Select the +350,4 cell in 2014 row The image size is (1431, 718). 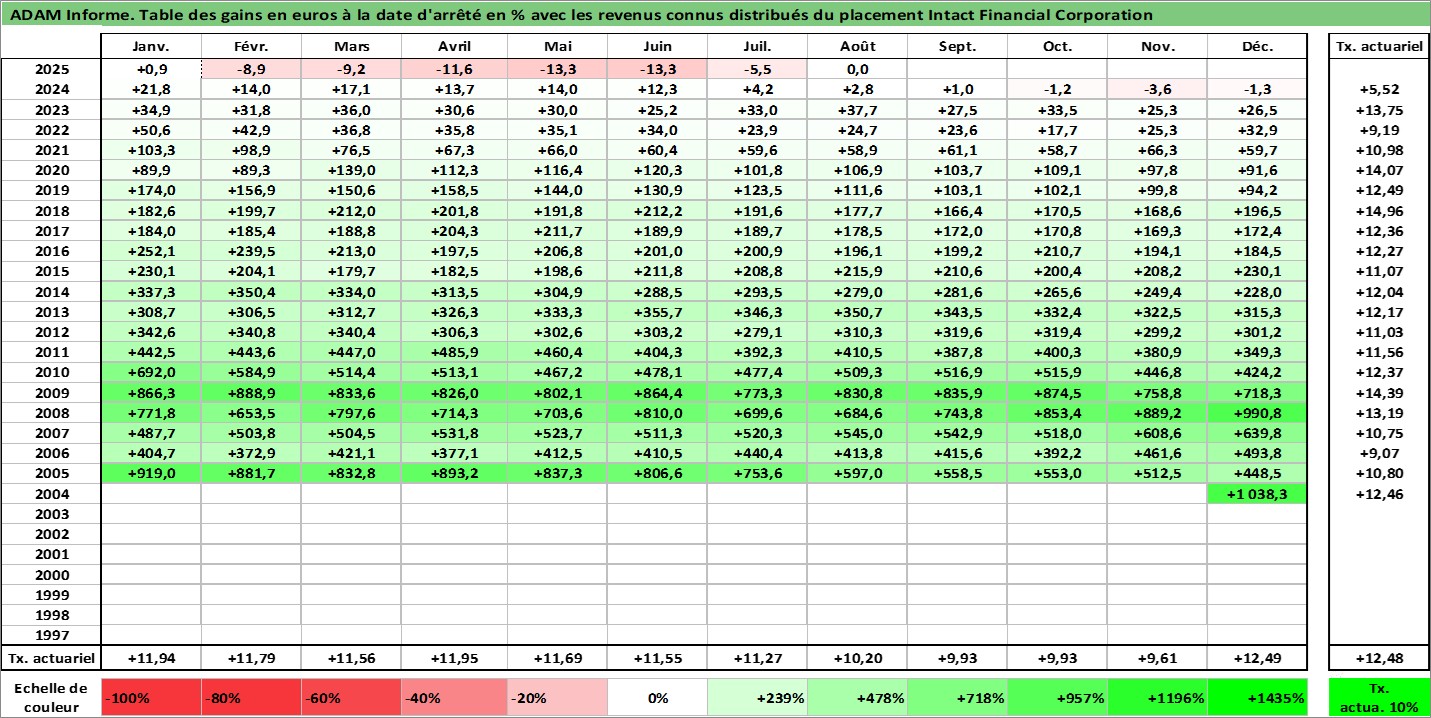tap(252, 292)
